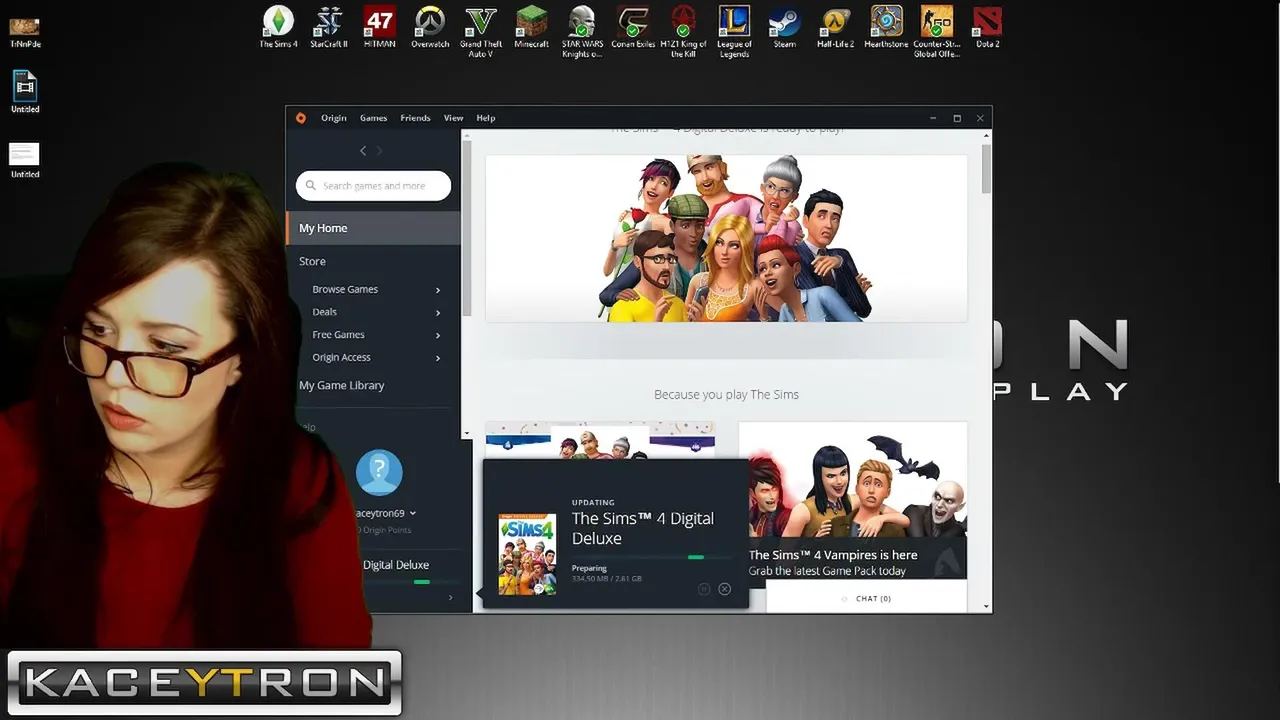The width and height of the screenshot is (1280, 720).
Task: Open the Origin menu
Action: click(334, 118)
